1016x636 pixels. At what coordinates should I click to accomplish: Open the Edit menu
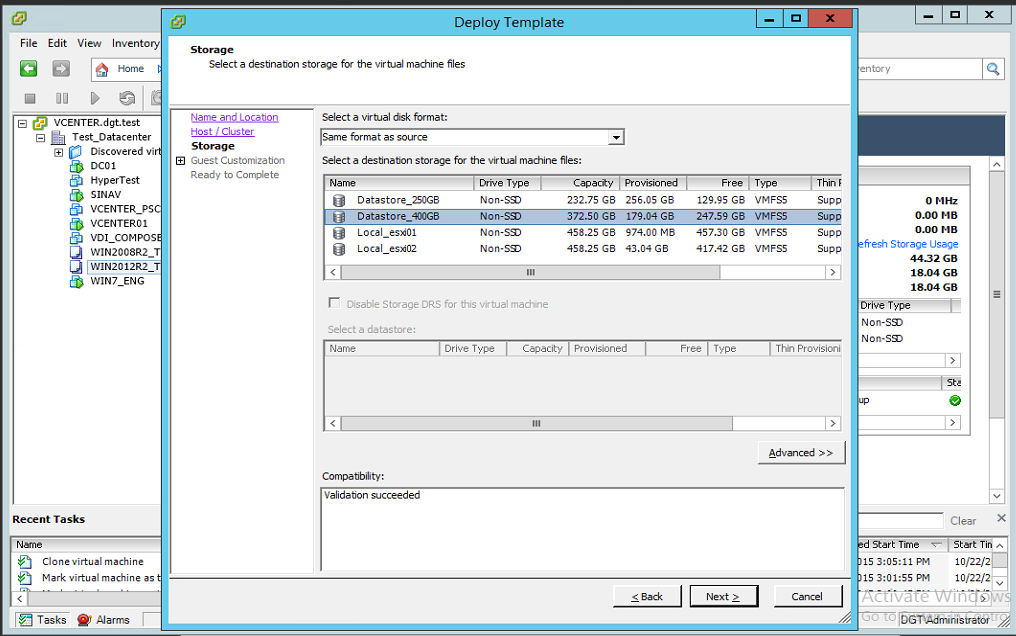[x=57, y=43]
